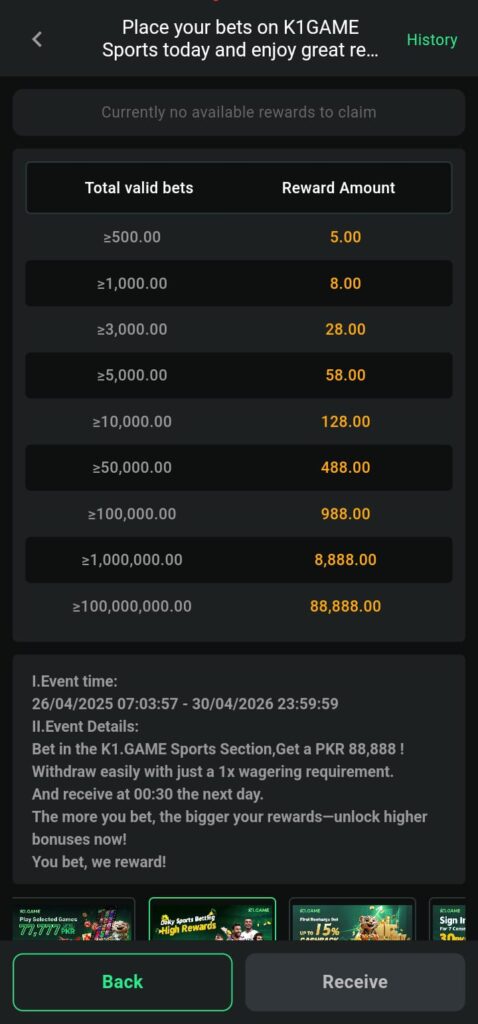Tap the promotion title at the top
478x1024 pixels.
(240, 39)
